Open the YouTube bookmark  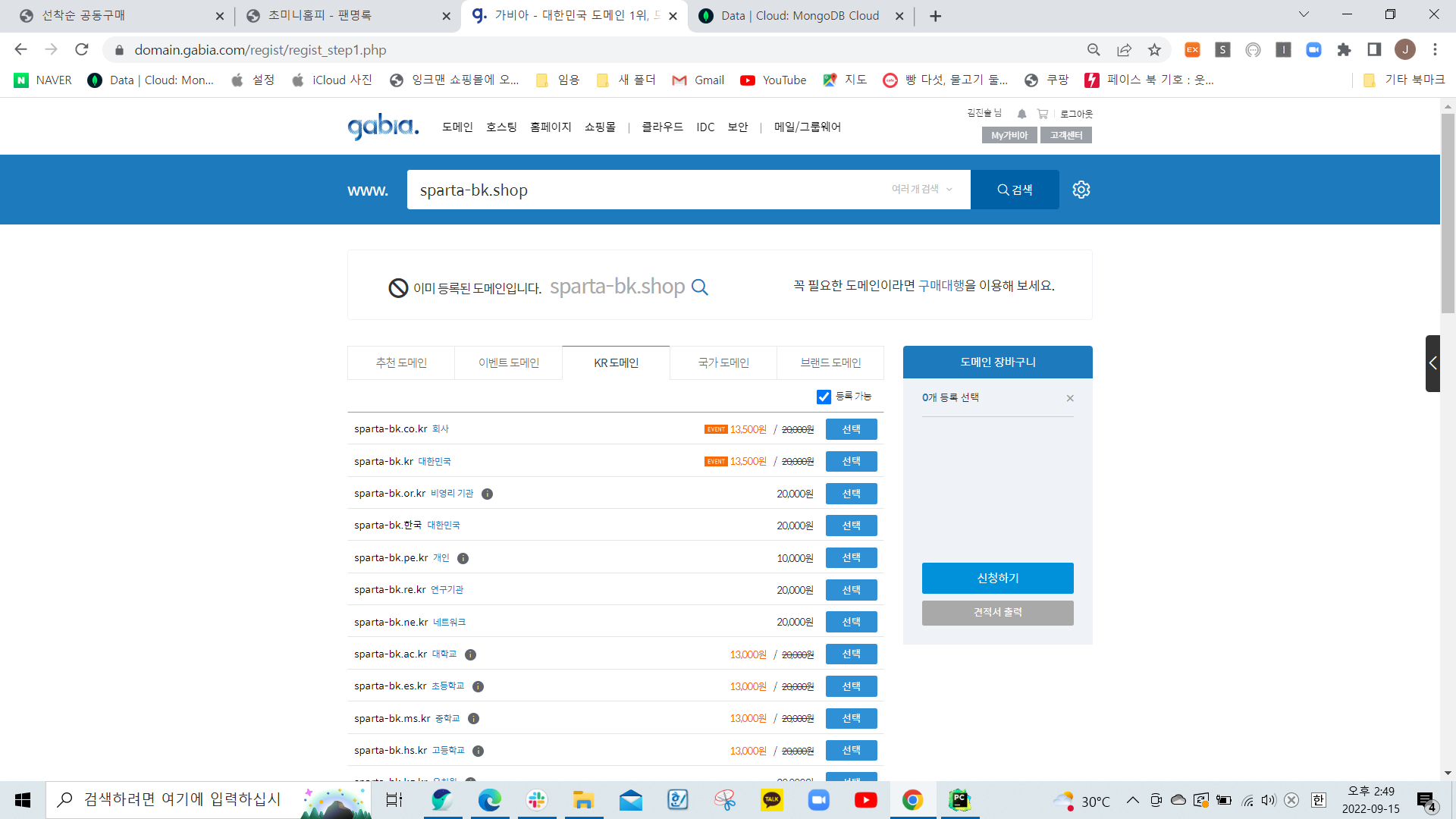pyautogui.click(x=773, y=80)
